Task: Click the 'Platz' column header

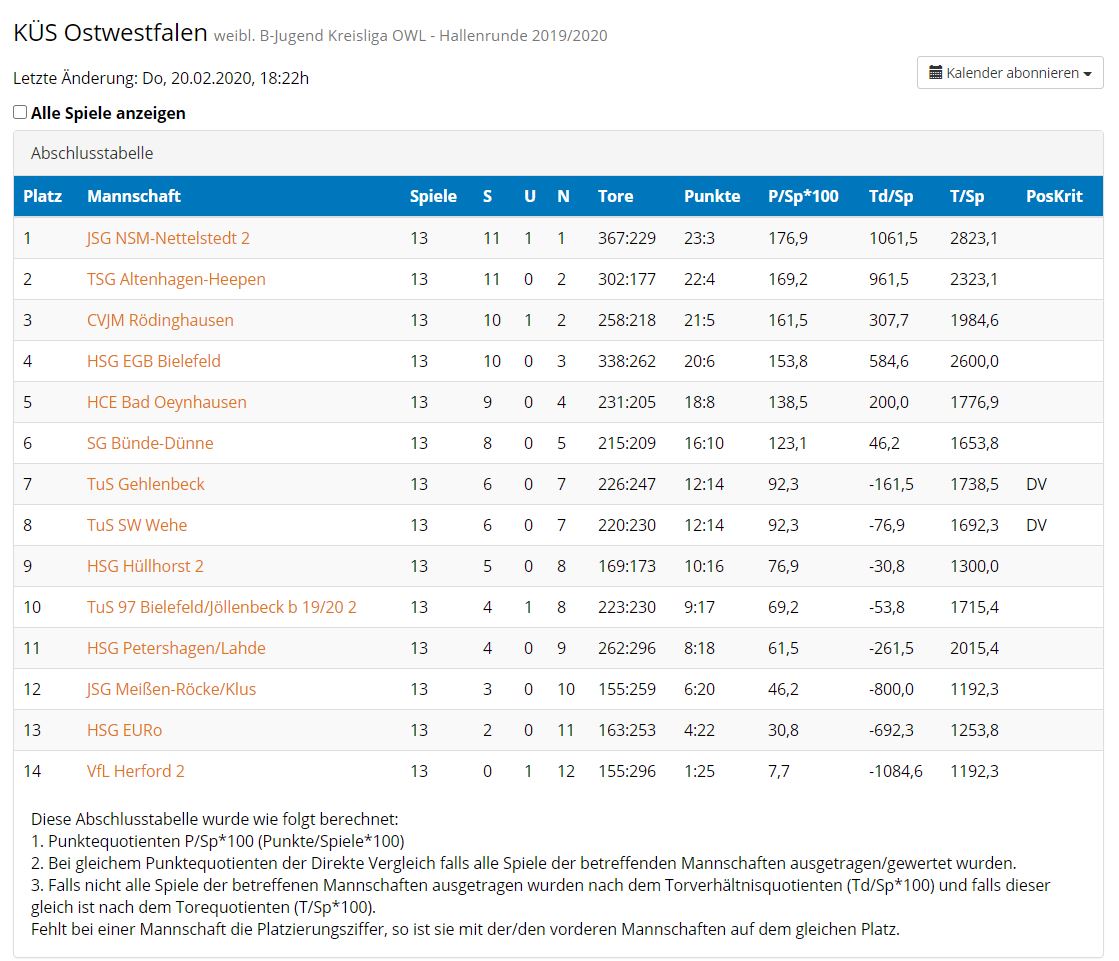Action: click(43, 196)
